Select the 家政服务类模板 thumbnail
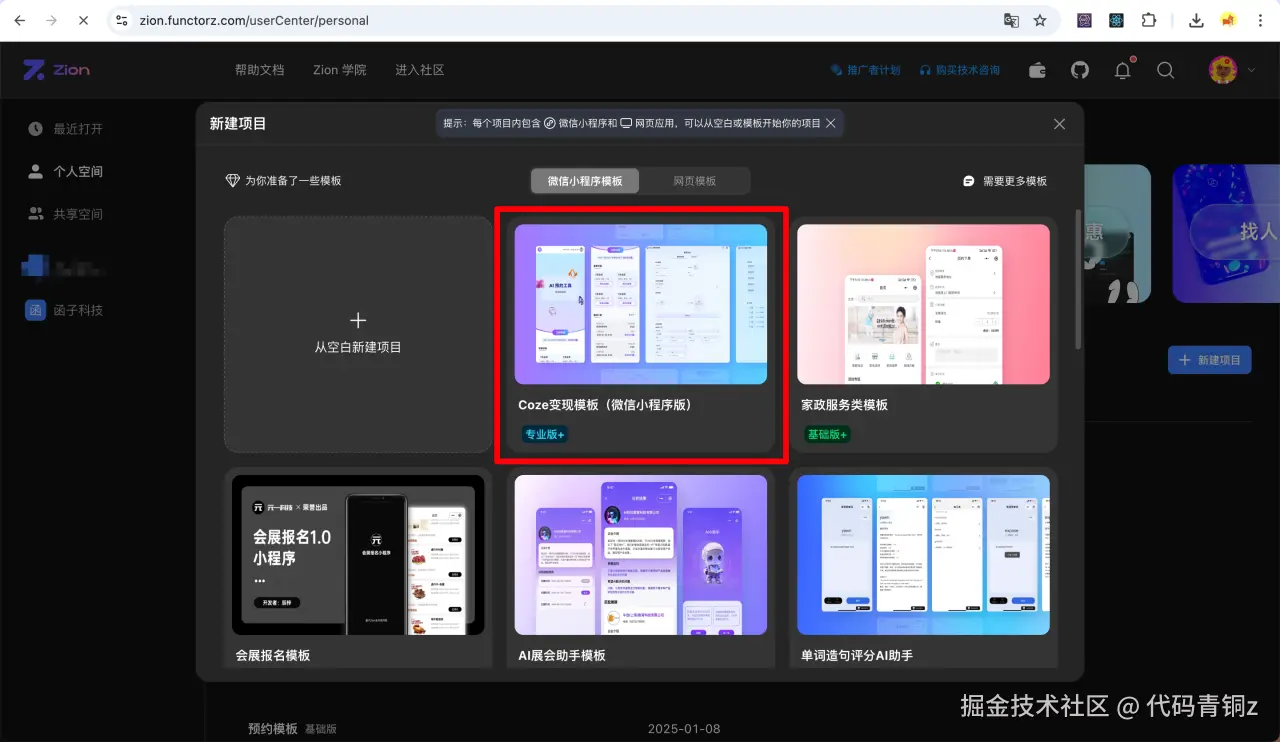This screenshot has height=742, width=1280. (923, 304)
